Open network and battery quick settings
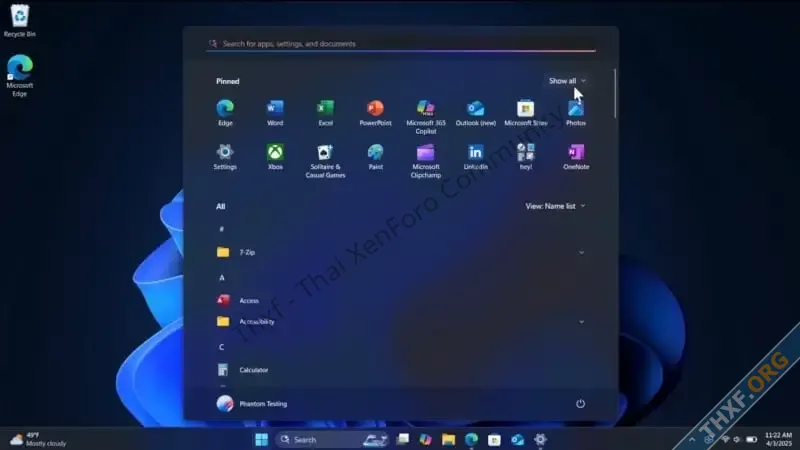Viewport: 800px width, 450px height. [738, 439]
